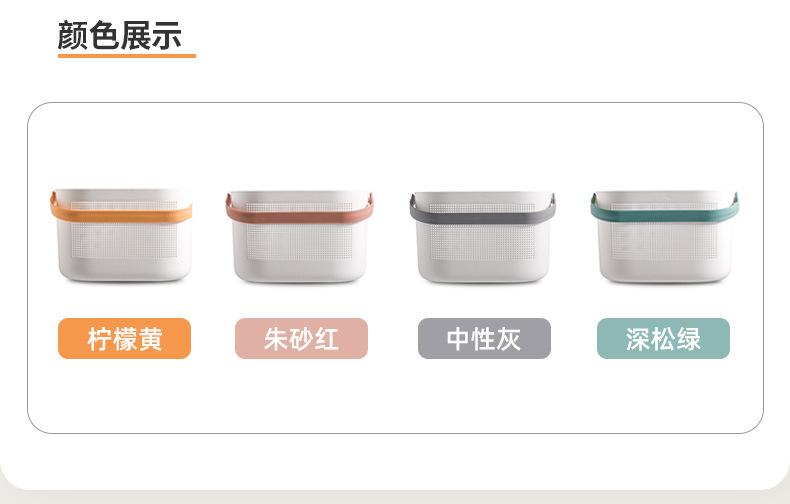This screenshot has width=790, height=504.
Task: Click the basket with gray handle
Action: [483, 237]
